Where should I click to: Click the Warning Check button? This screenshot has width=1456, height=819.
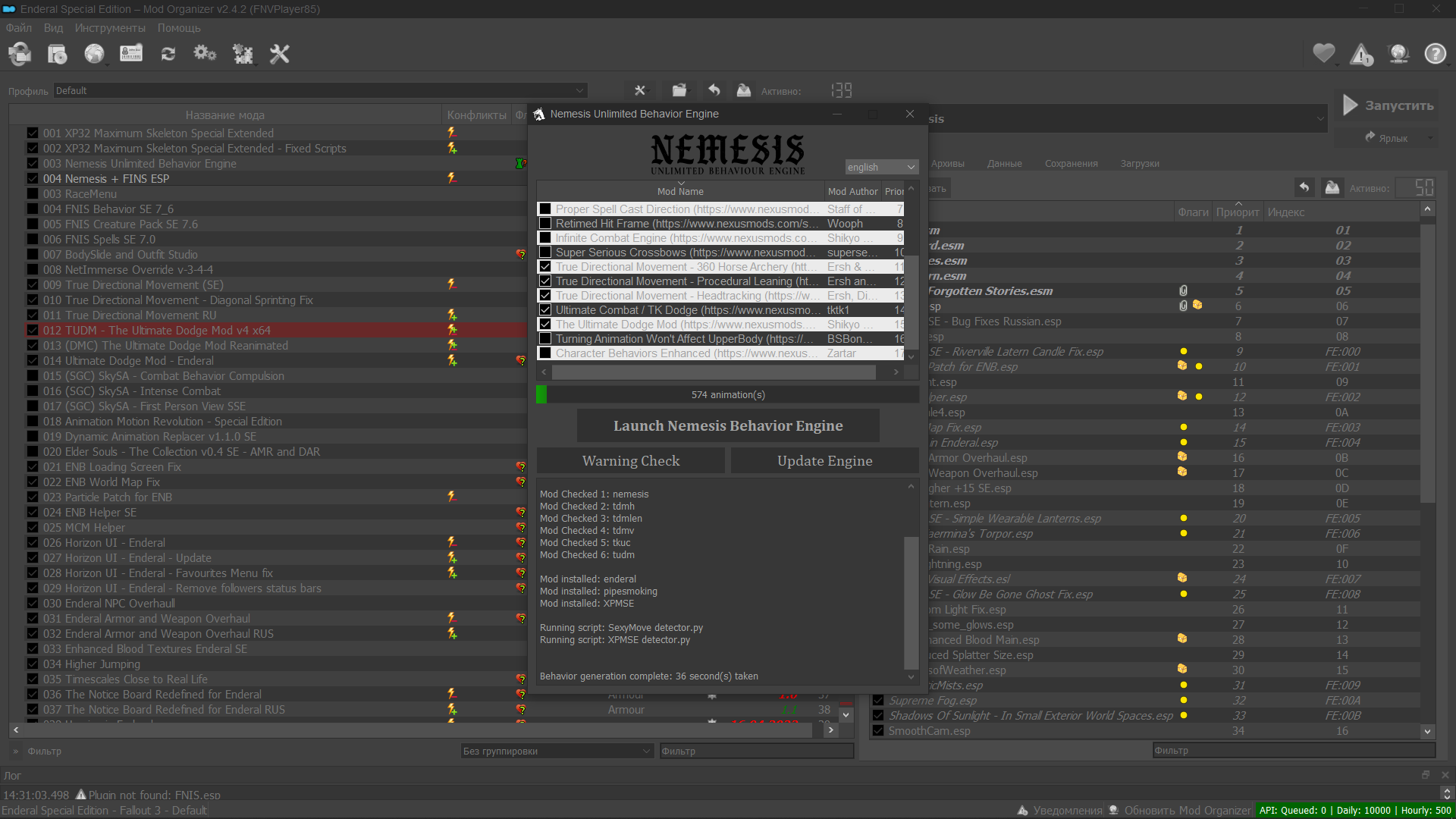pos(631,460)
